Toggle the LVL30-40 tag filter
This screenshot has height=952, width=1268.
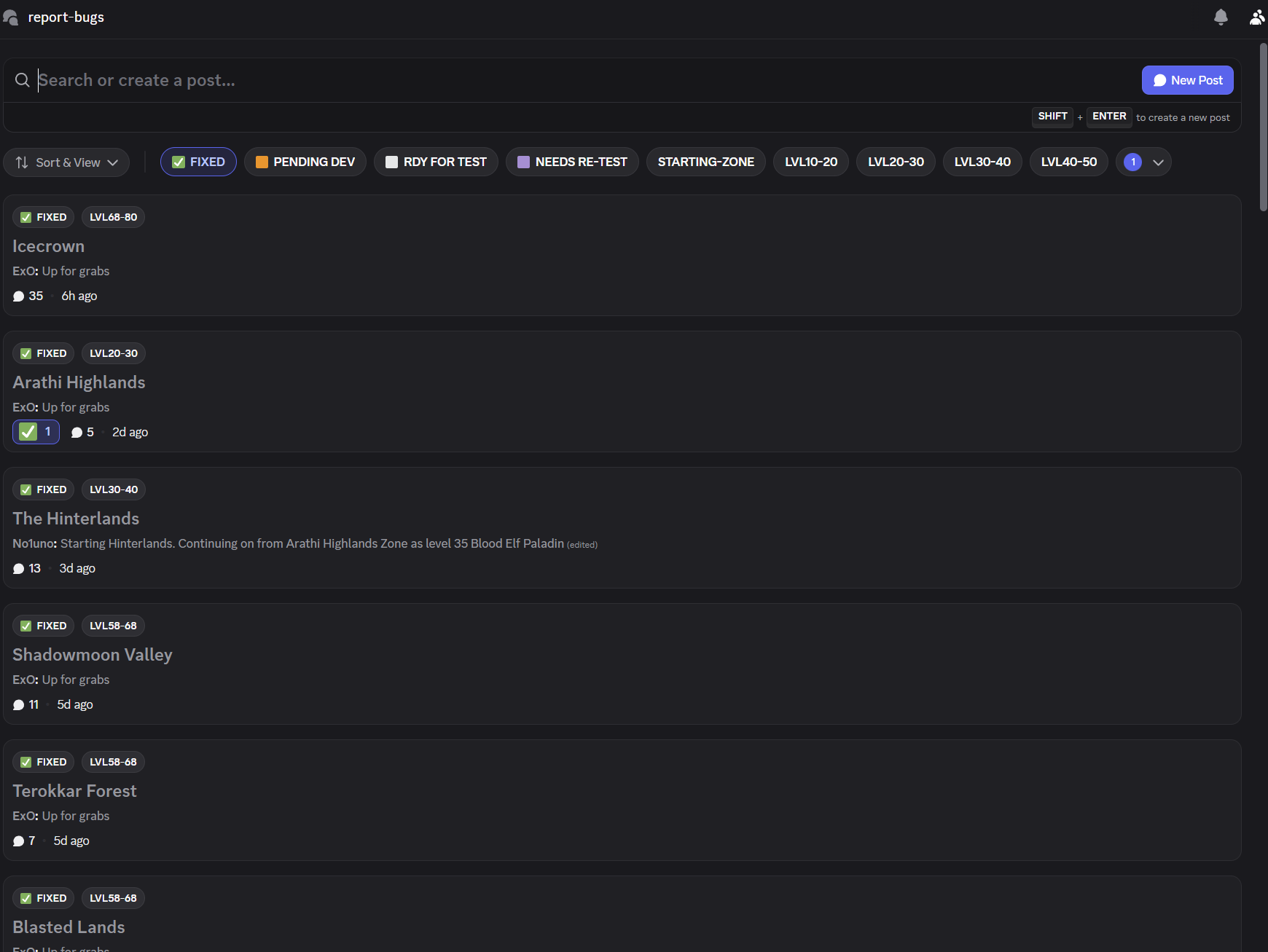tap(982, 162)
